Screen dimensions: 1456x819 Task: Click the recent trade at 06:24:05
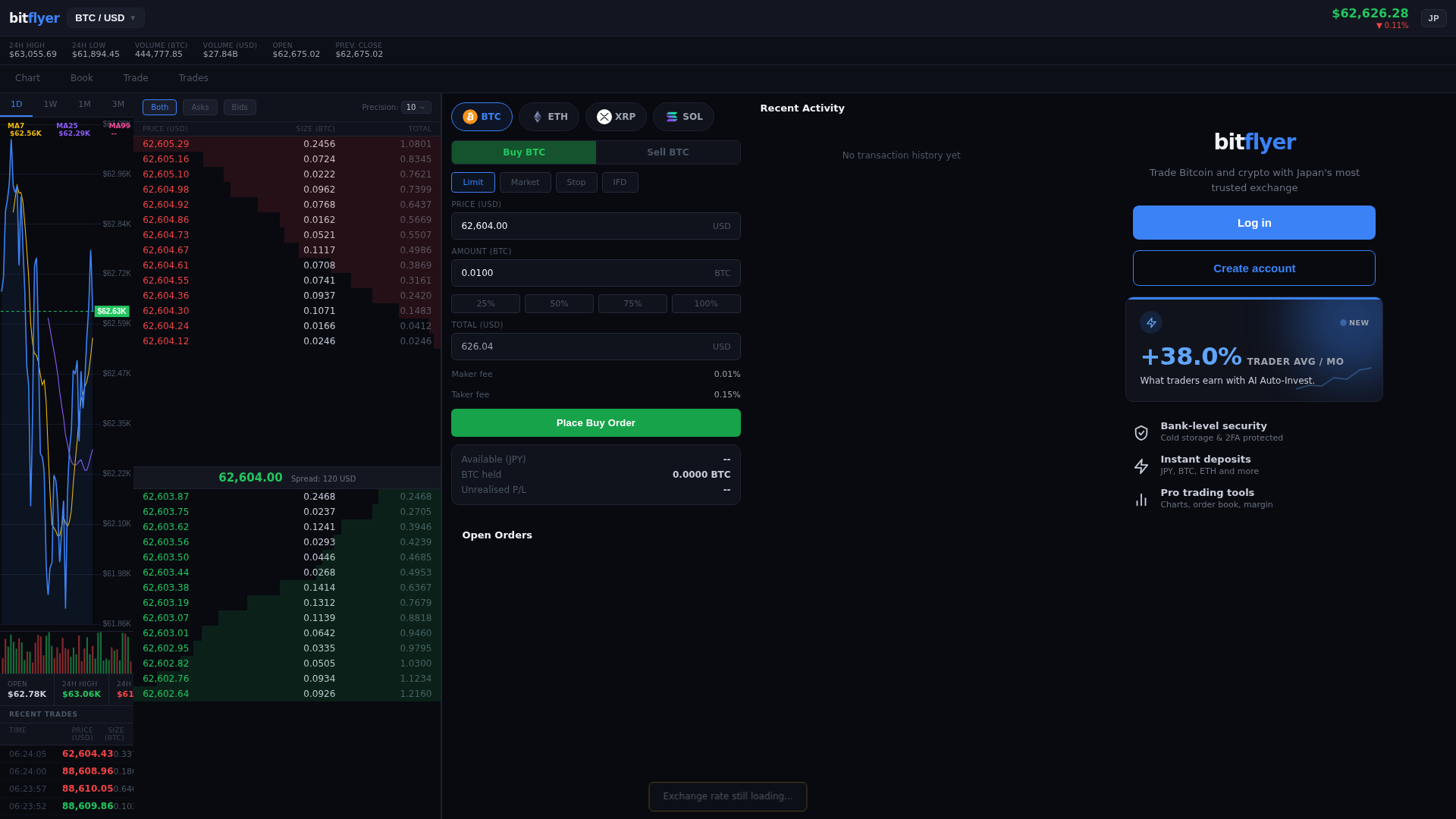point(67,754)
